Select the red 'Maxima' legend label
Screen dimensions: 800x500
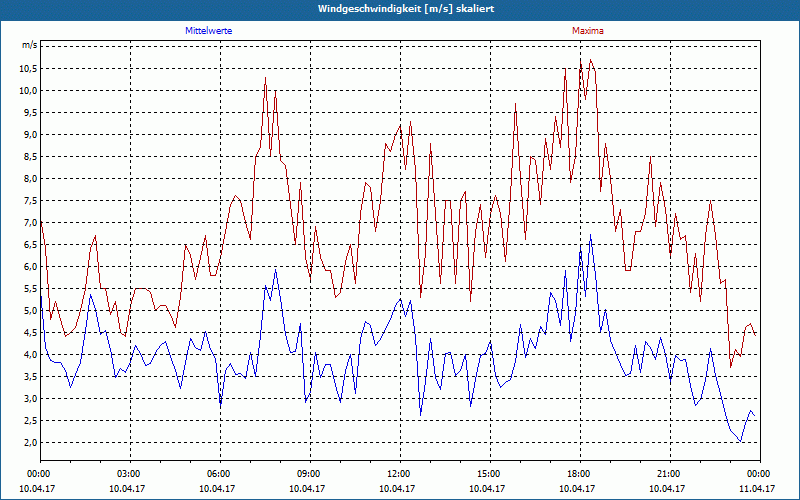[587, 31]
